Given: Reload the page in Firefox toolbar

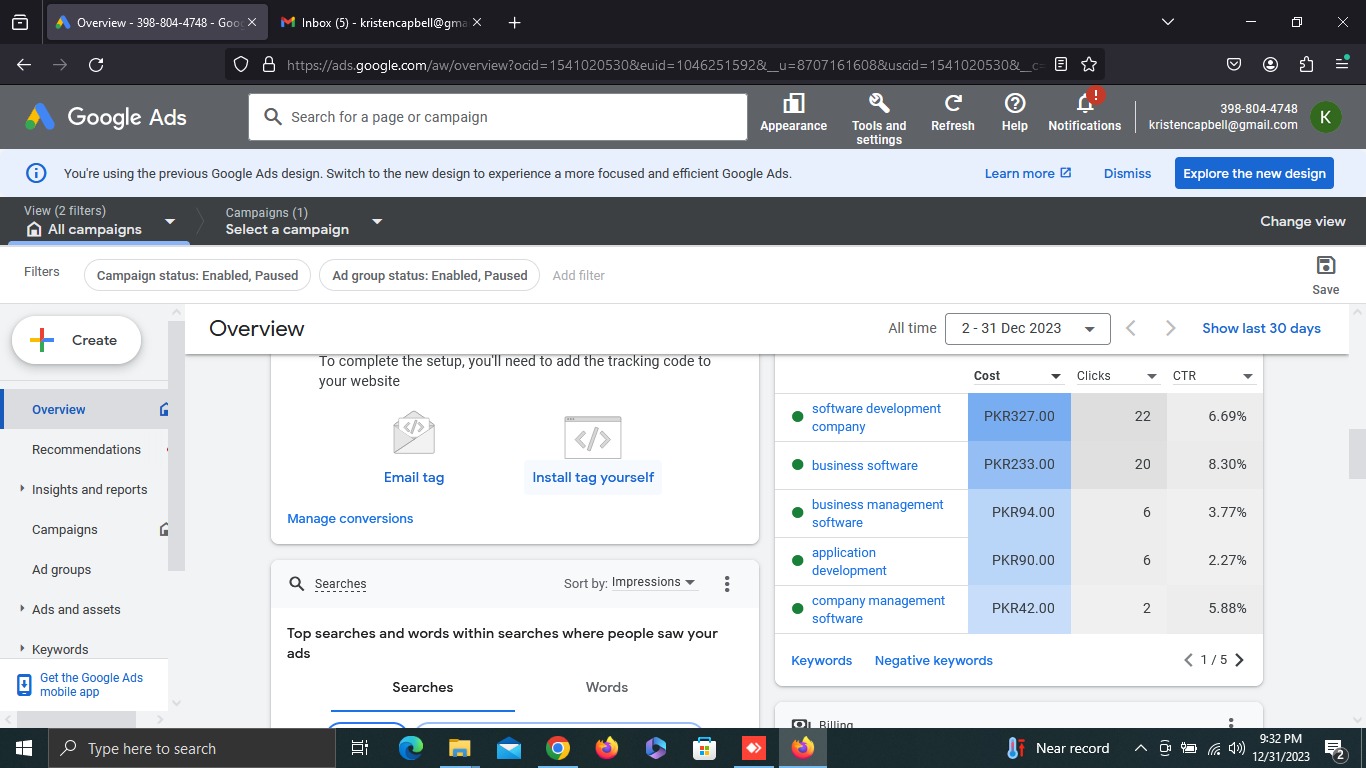Looking at the screenshot, I should (96, 64).
